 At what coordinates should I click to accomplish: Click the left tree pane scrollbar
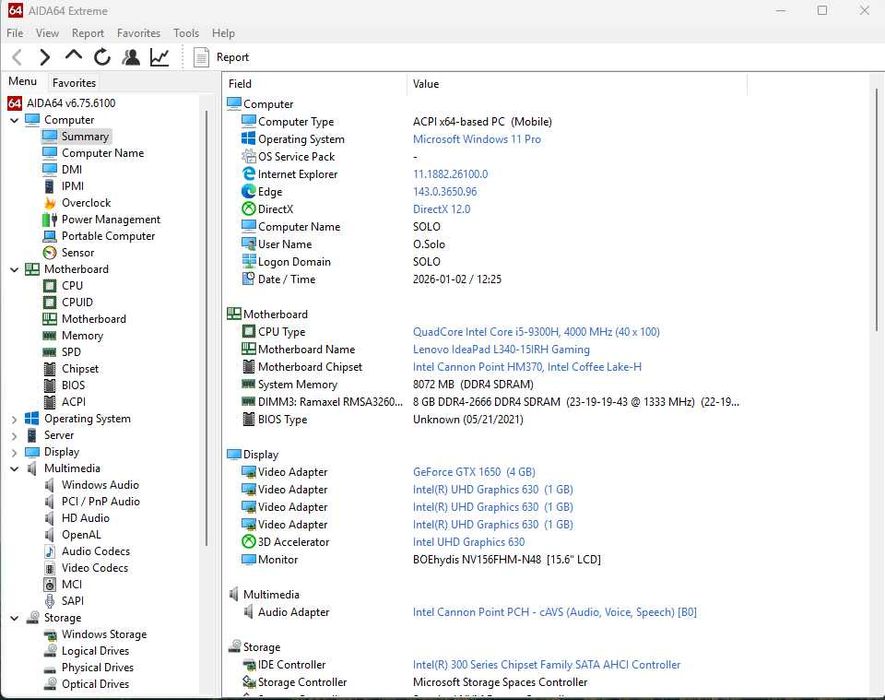[207, 327]
